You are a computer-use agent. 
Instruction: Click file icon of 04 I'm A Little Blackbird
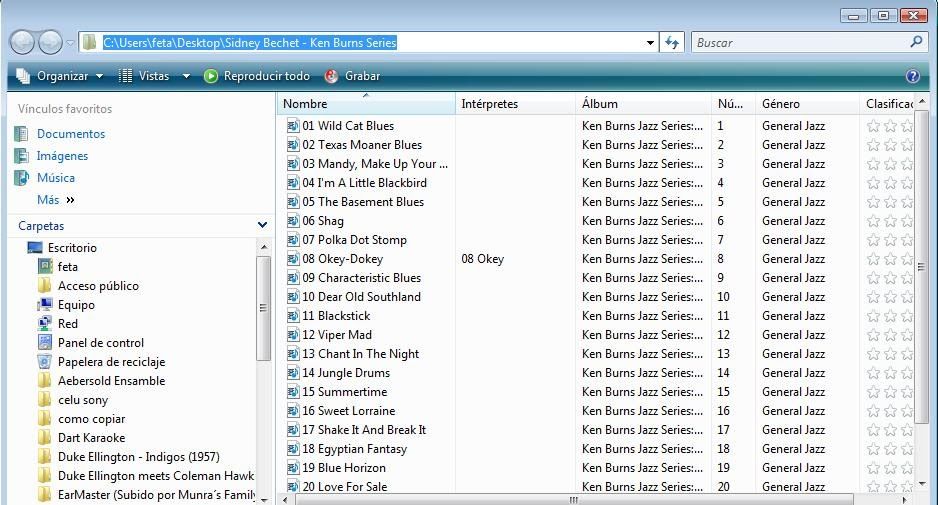pyautogui.click(x=293, y=183)
